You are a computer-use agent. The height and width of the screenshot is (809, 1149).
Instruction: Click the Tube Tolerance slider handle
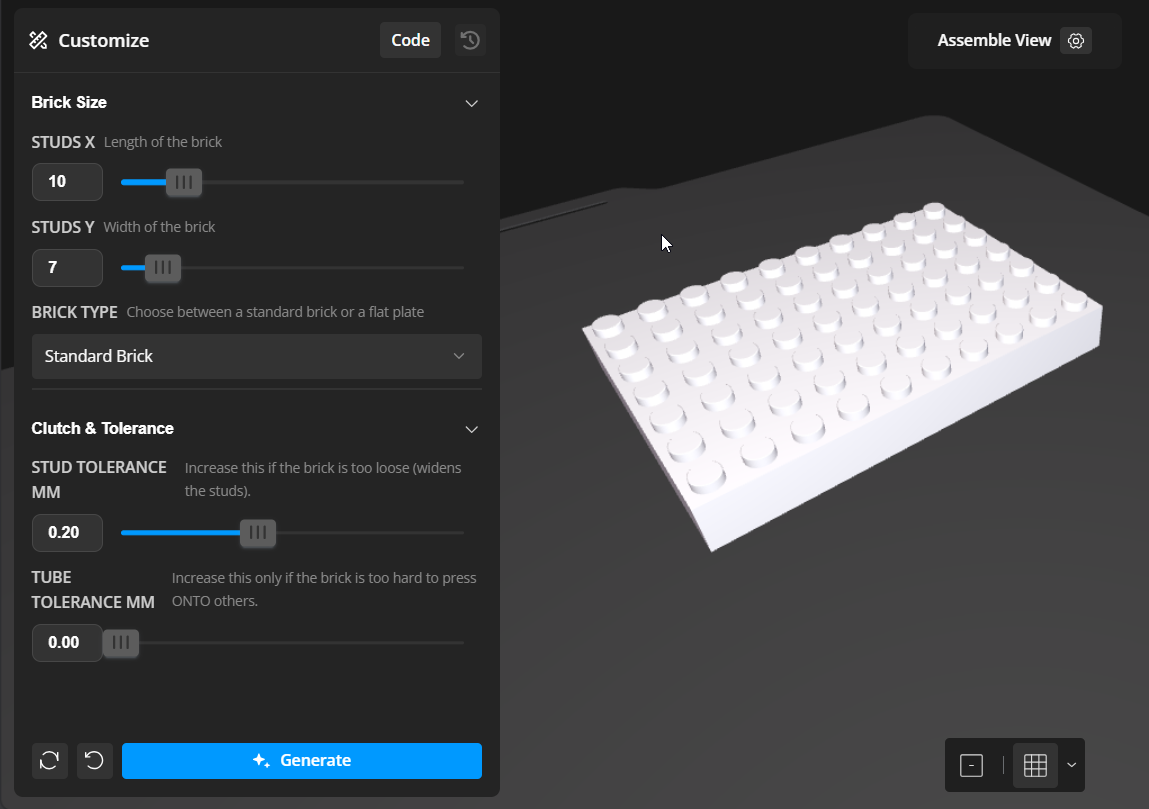(x=121, y=643)
